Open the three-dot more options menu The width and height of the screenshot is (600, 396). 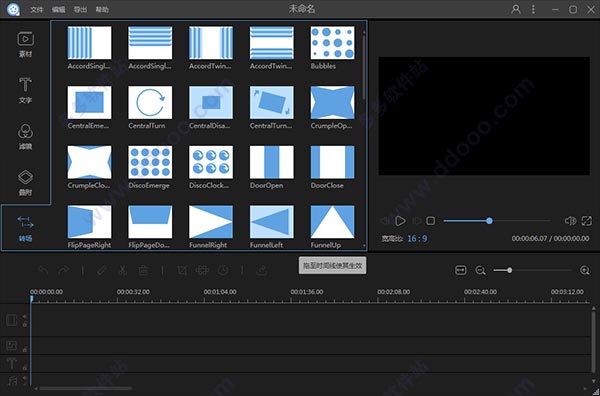tap(533, 9)
